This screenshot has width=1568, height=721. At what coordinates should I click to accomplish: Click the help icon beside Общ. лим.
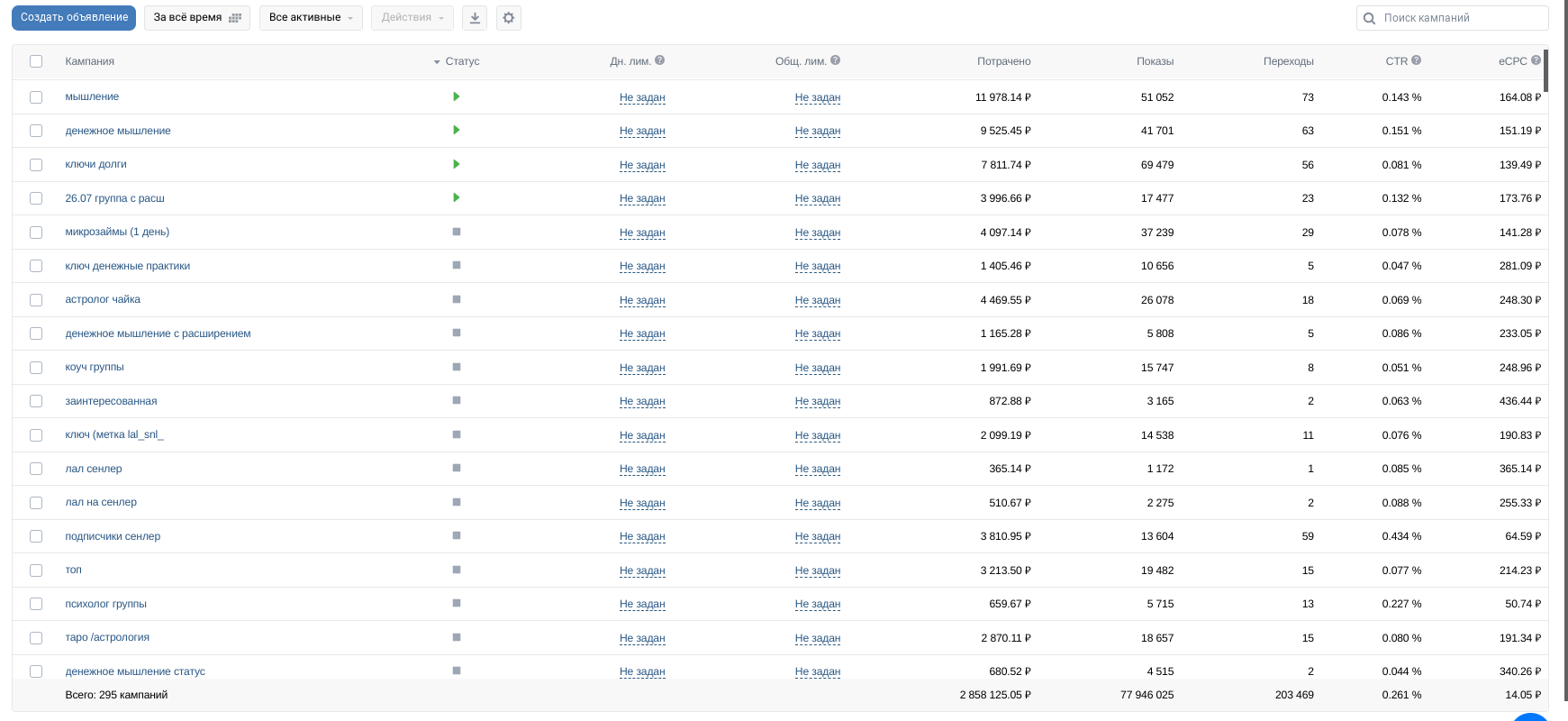point(836,60)
